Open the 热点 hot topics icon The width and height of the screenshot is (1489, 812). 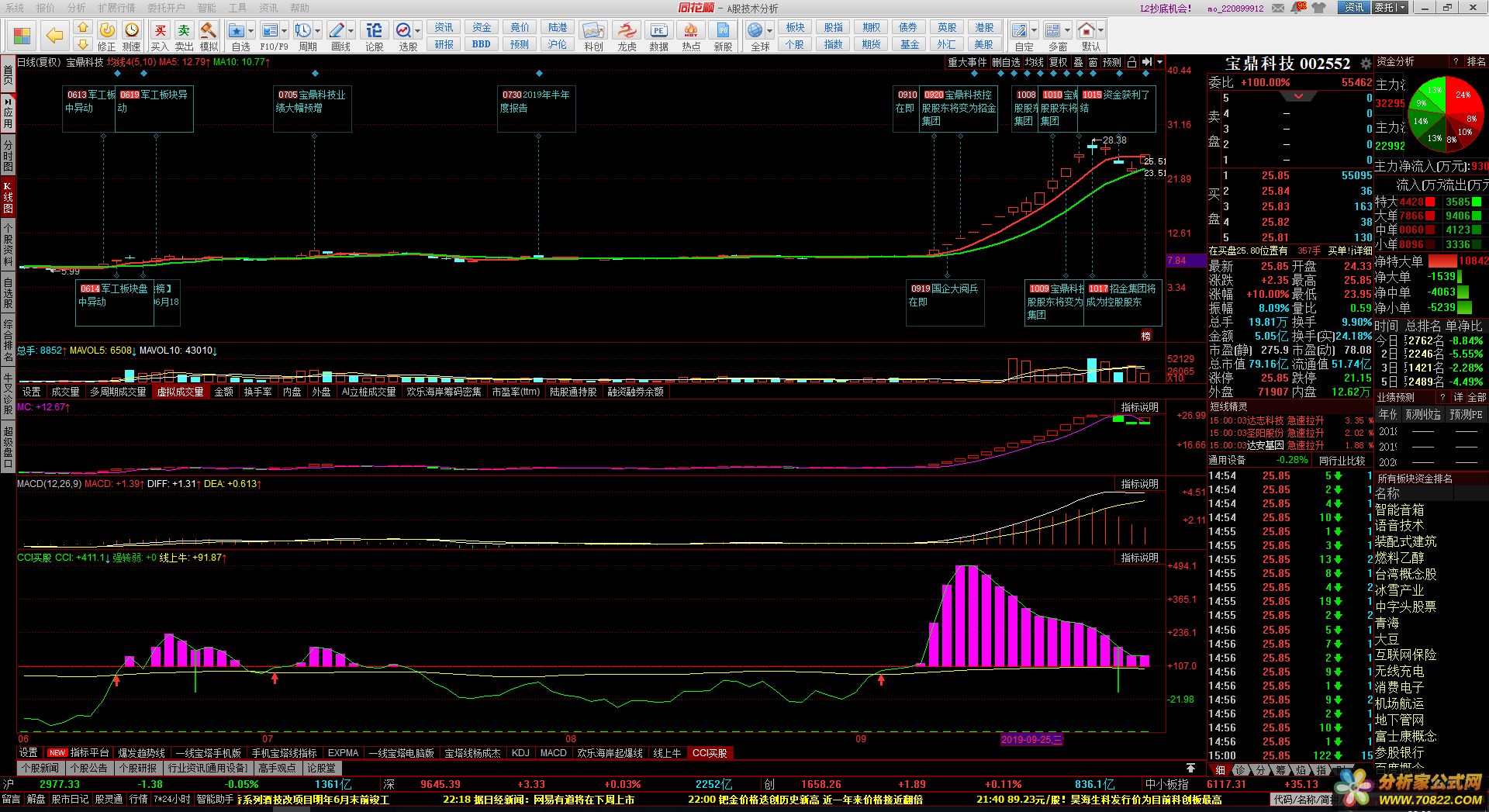(x=690, y=36)
